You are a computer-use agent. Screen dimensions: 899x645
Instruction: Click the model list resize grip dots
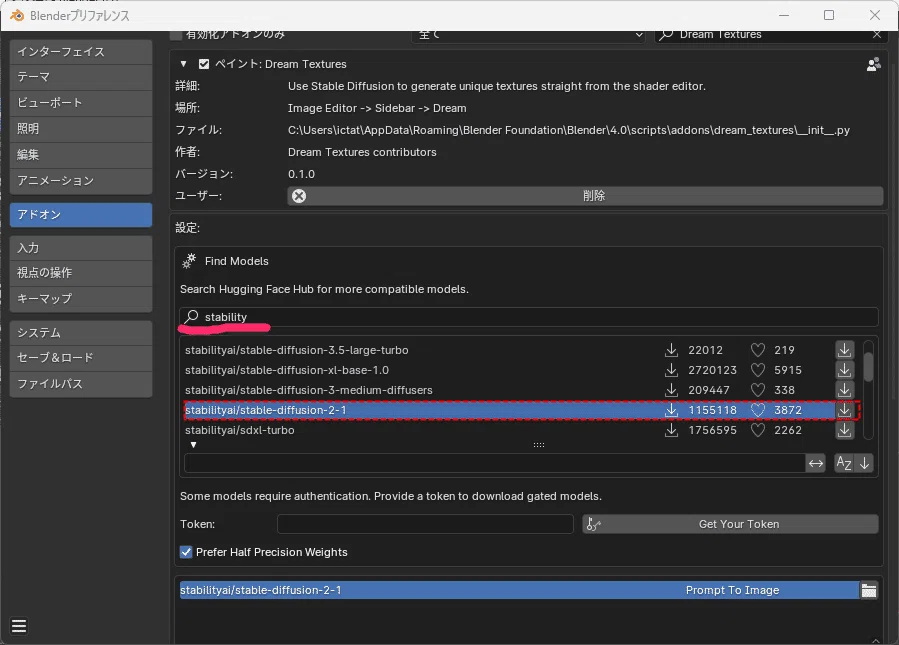coord(538,445)
